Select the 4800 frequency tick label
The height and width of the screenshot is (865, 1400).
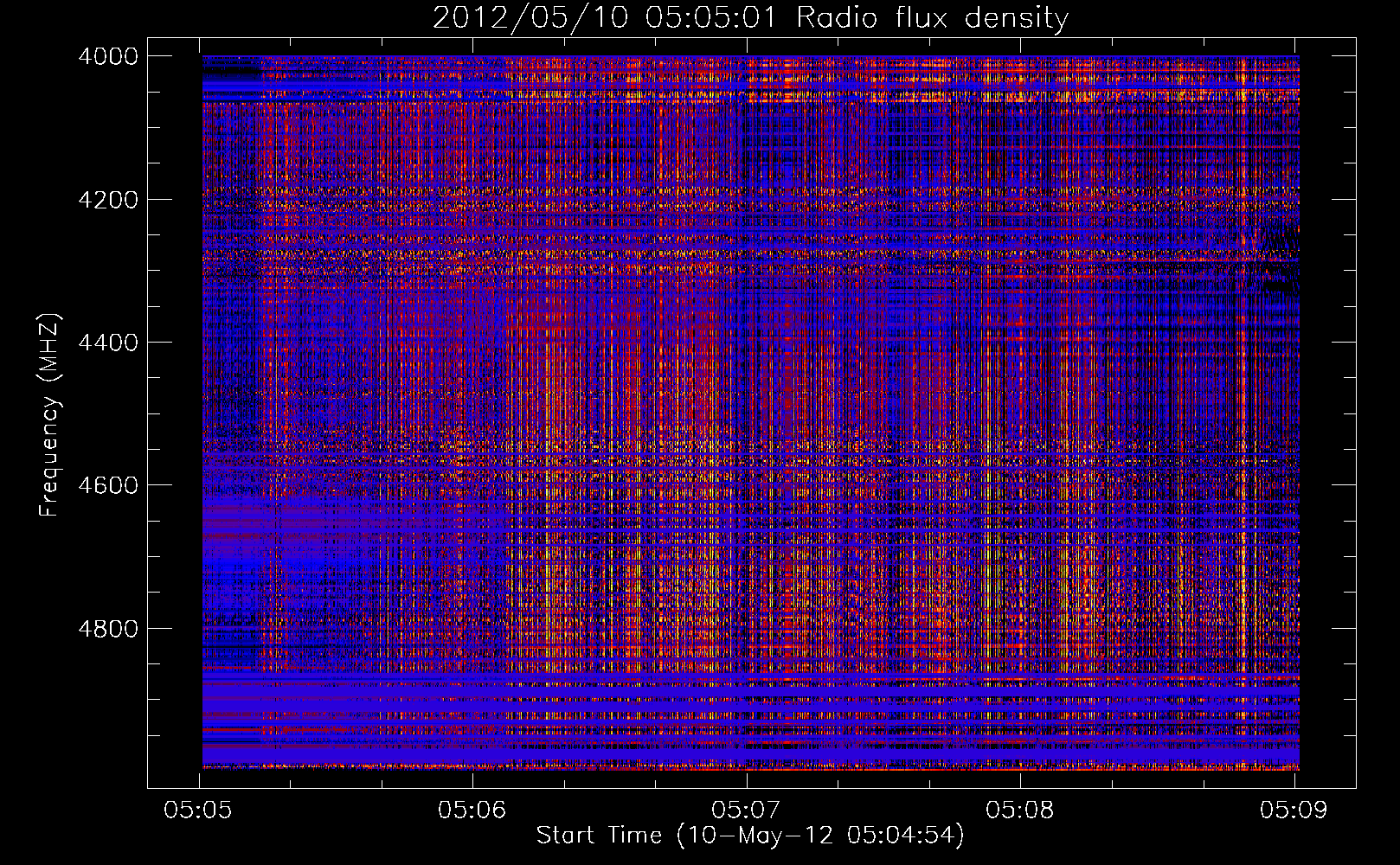(x=108, y=629)
